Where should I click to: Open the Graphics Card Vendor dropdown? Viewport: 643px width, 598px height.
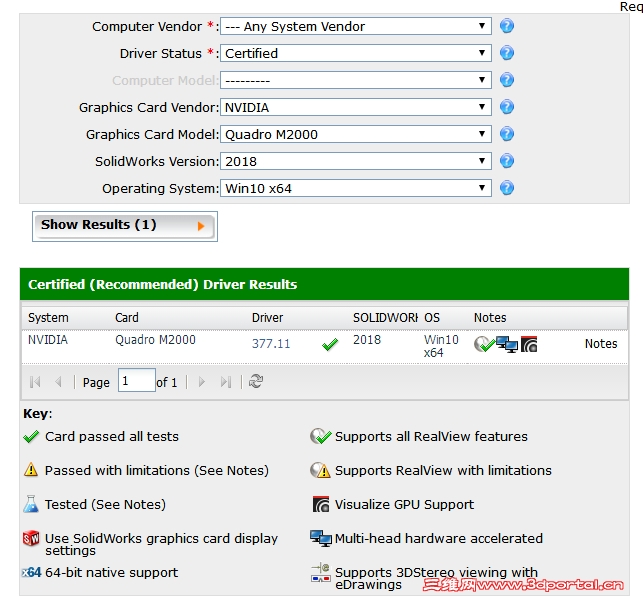[x=356, y=107]
